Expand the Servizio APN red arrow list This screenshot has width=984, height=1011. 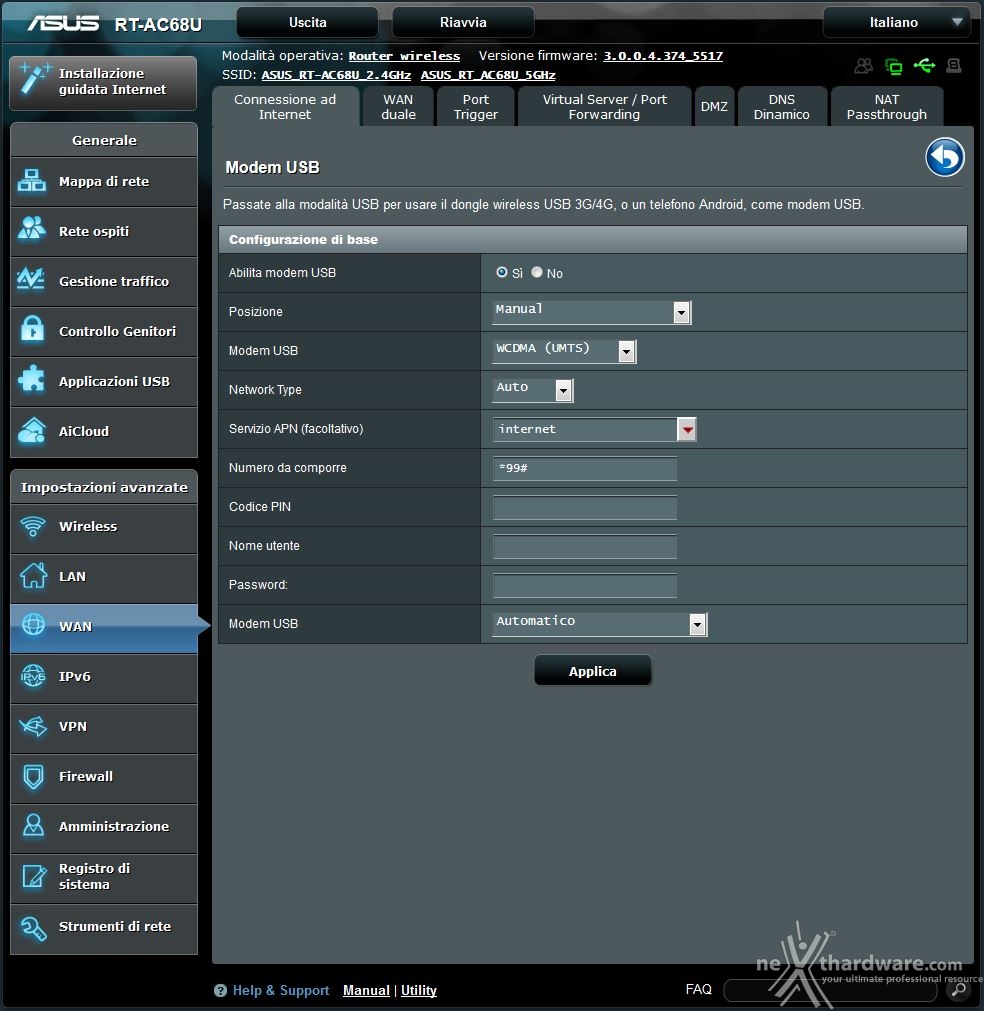pos(687,429)
